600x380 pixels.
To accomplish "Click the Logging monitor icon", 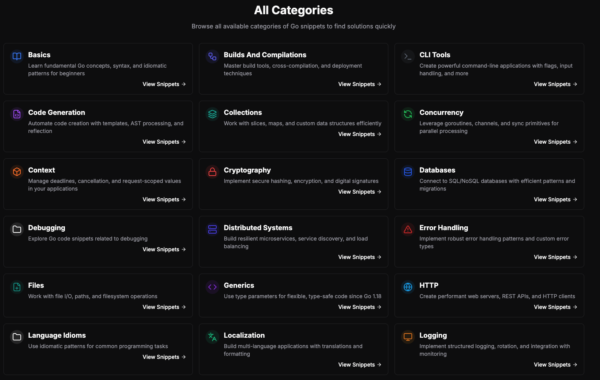I will point(408,337).
